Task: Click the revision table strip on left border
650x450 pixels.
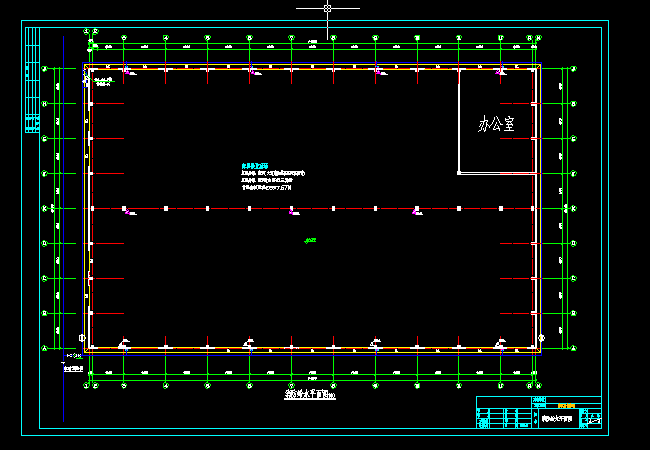Action: (31, 80)
